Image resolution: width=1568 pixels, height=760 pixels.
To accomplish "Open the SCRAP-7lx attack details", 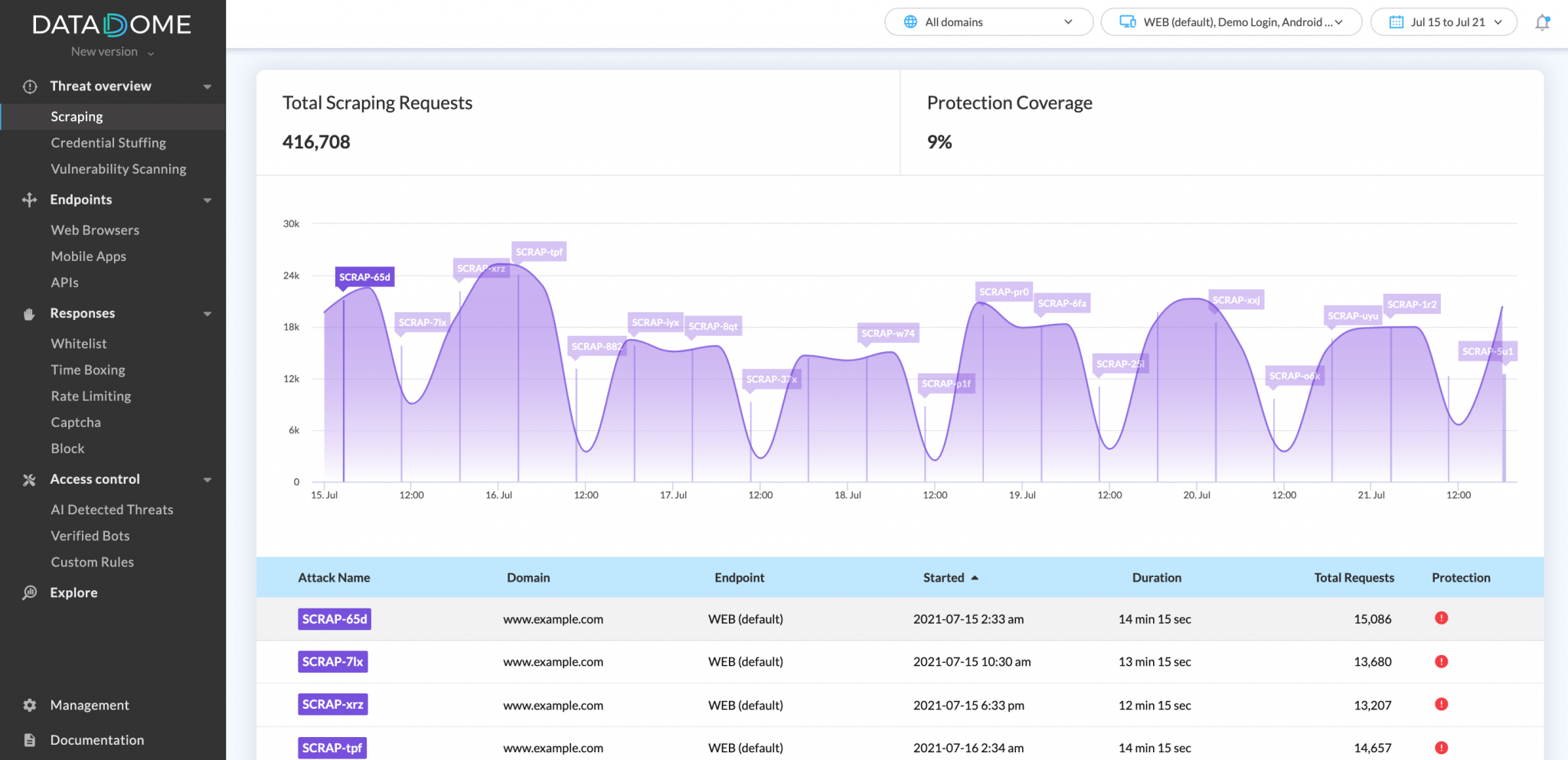I will coord(333,661).
